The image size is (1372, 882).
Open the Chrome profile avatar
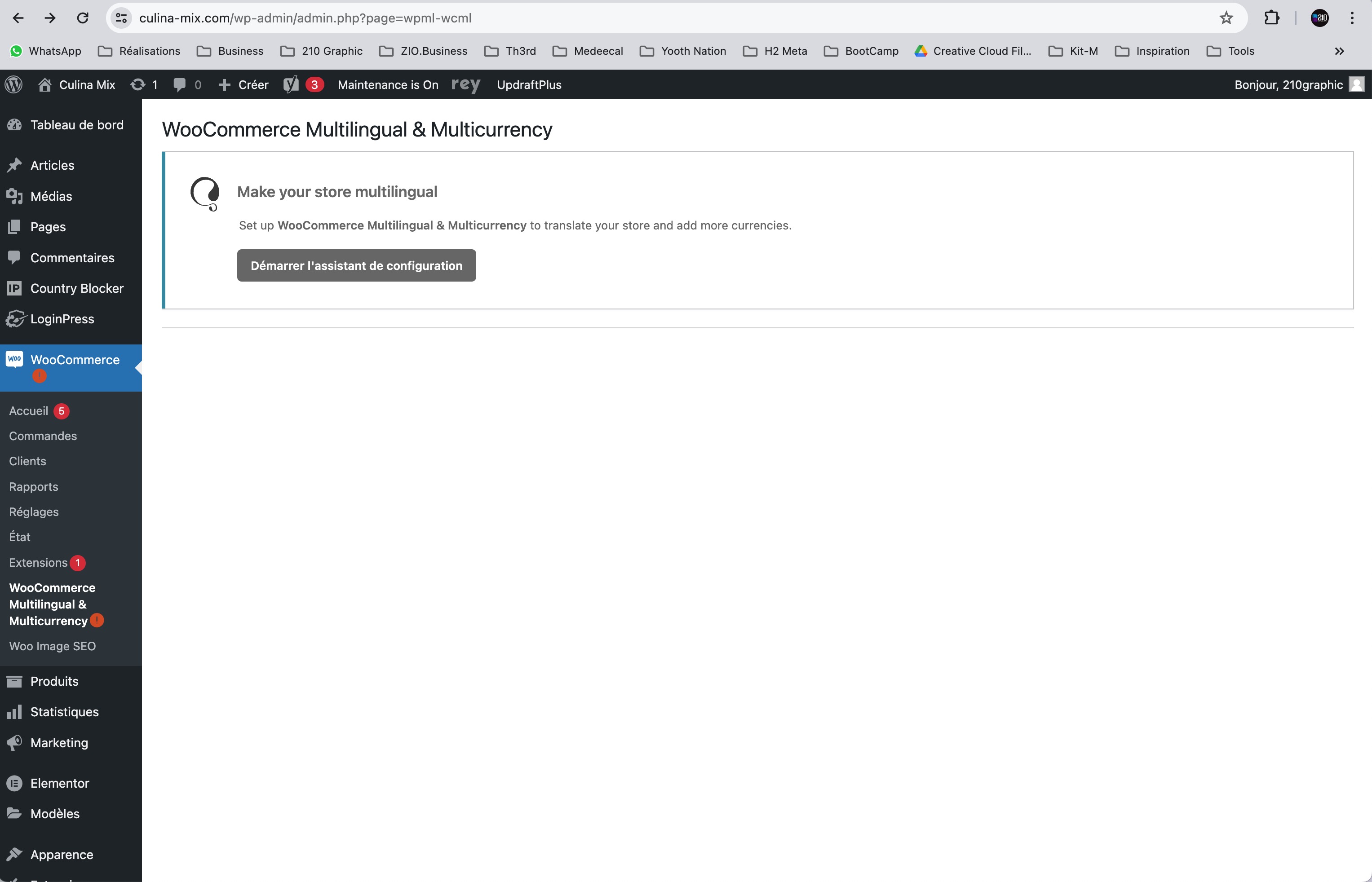click(x=1320, y=18)
